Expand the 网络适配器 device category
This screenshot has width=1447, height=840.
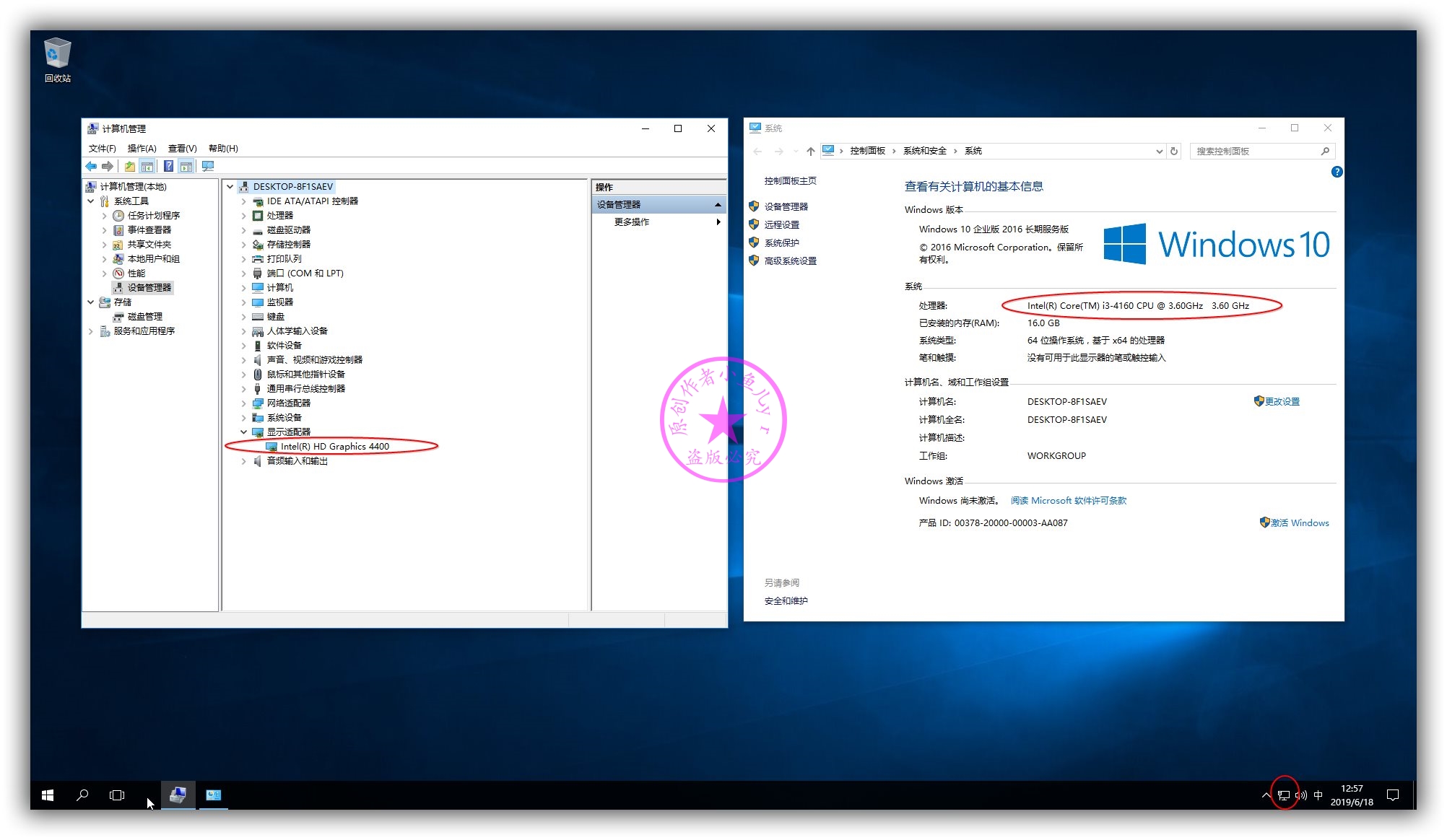coord(243,403)
